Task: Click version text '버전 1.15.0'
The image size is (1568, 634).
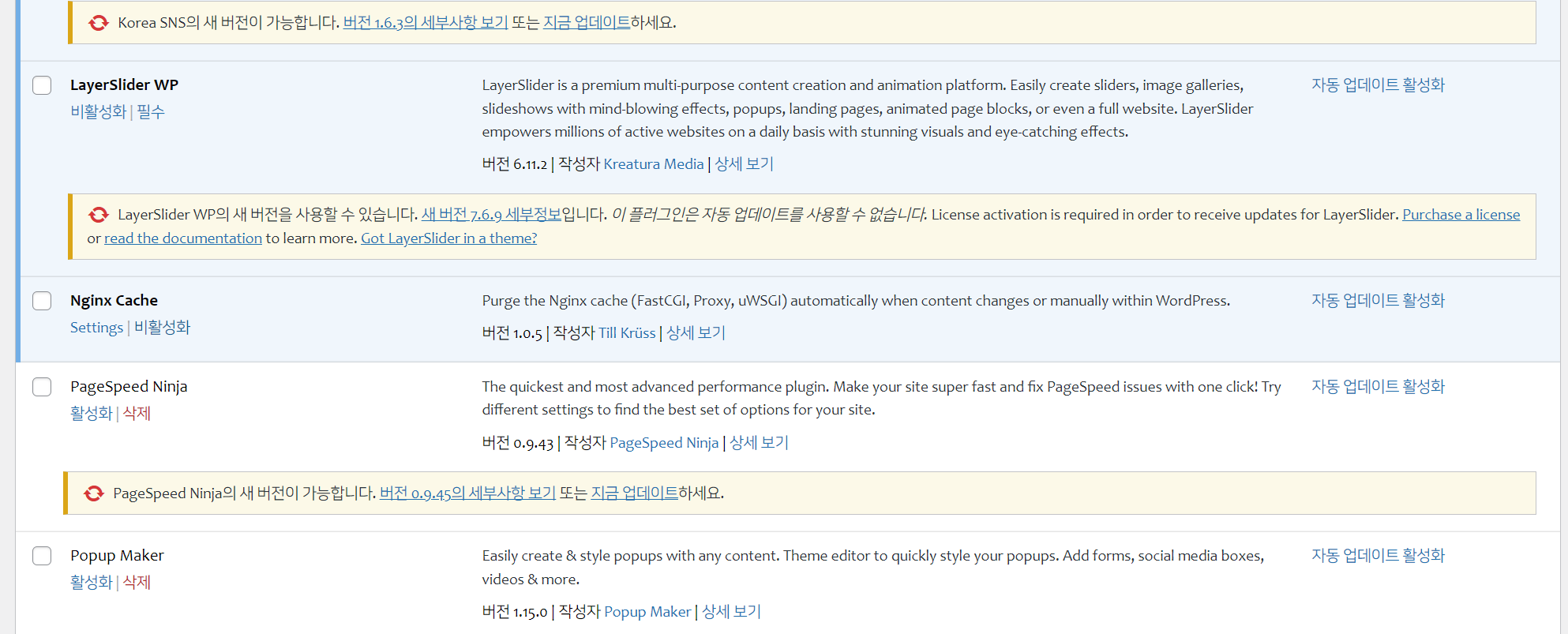Action: (515, 611)
